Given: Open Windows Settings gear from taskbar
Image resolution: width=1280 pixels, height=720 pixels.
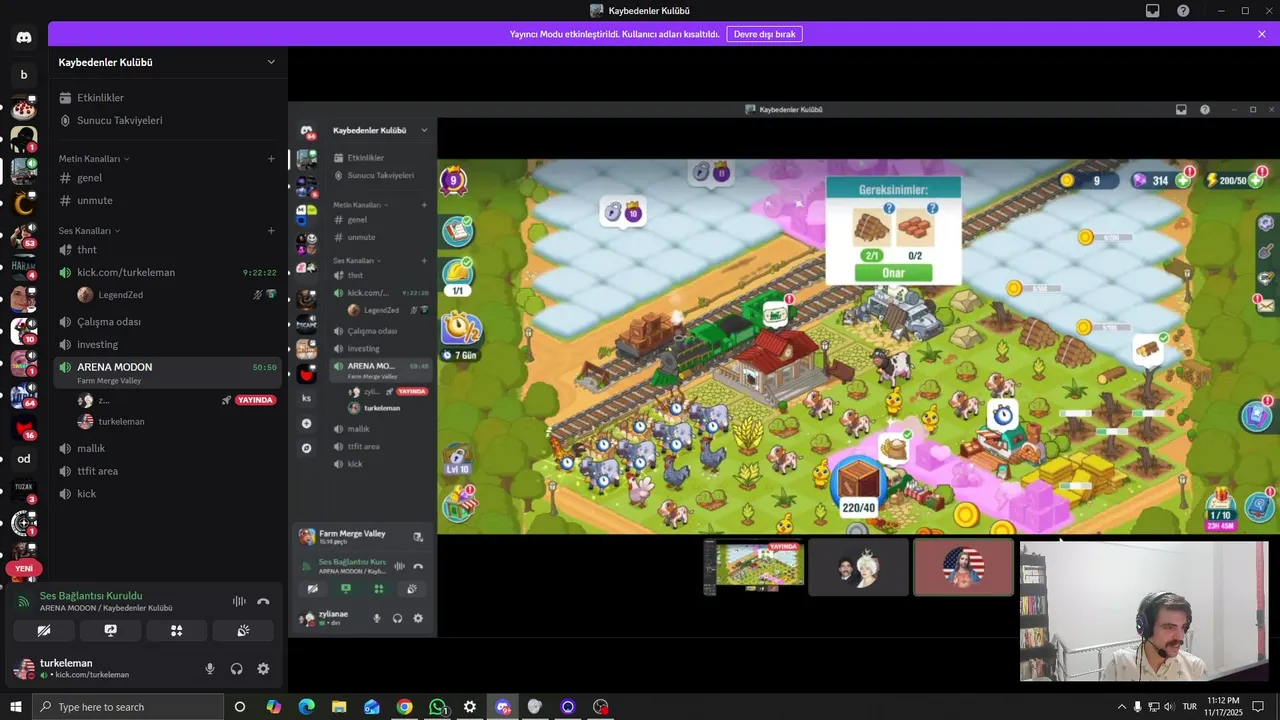Looking at the screenshot, I should (470, 707).
